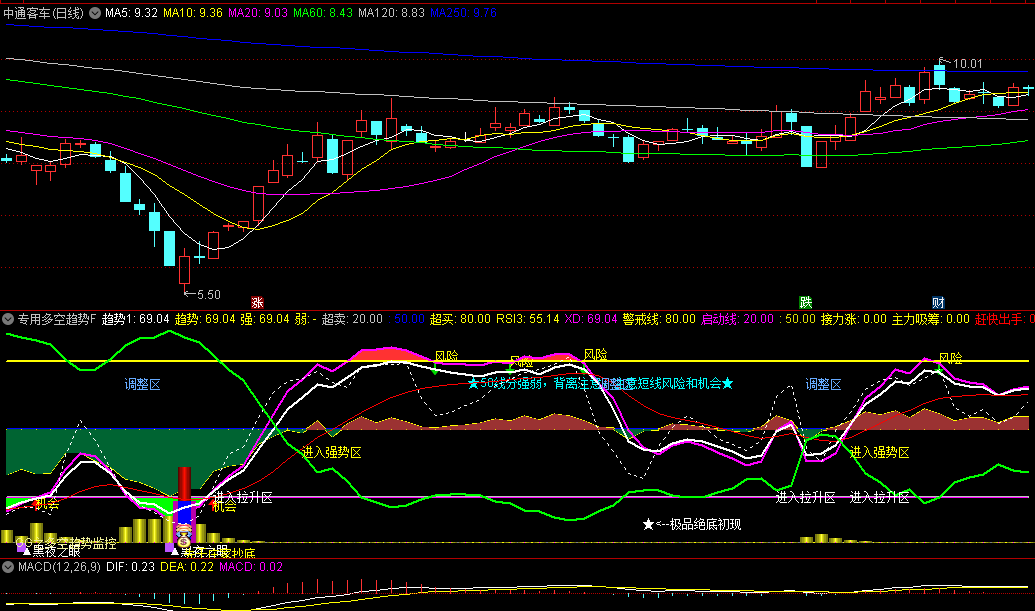Select the XD: 69.04 readout
1035x611 pixels.
coord(591,319)
